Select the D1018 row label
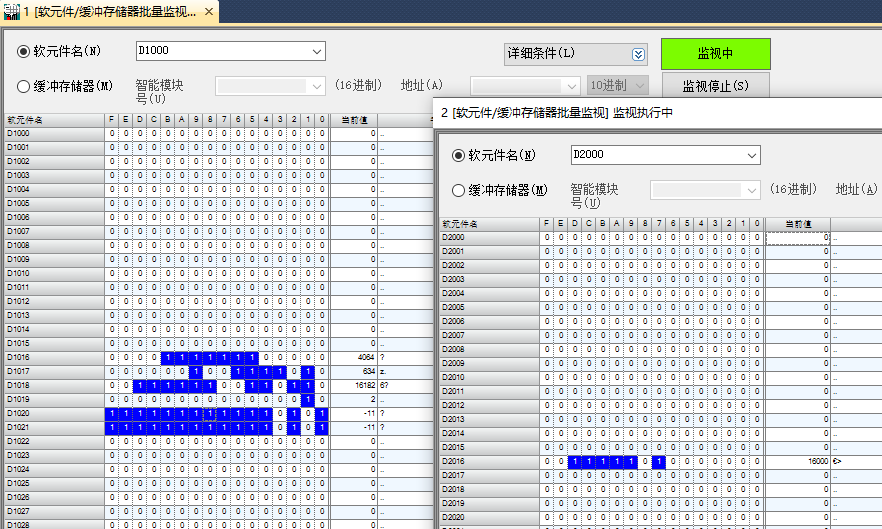This screenshot has height=529, width=882. 55,385
